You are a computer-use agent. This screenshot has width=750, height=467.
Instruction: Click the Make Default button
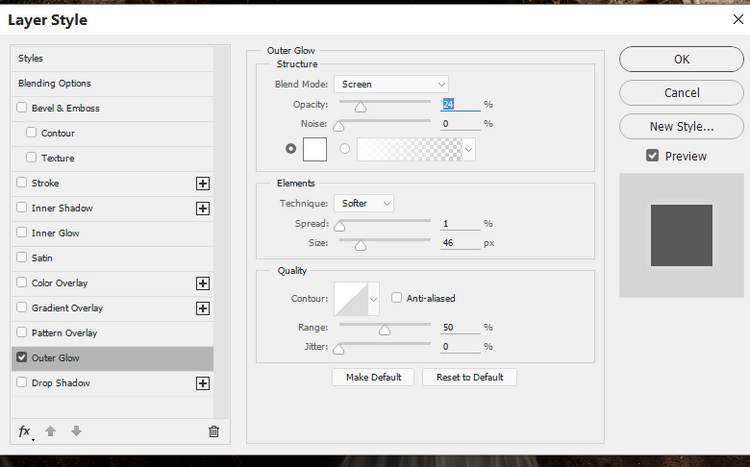point(373,377)
